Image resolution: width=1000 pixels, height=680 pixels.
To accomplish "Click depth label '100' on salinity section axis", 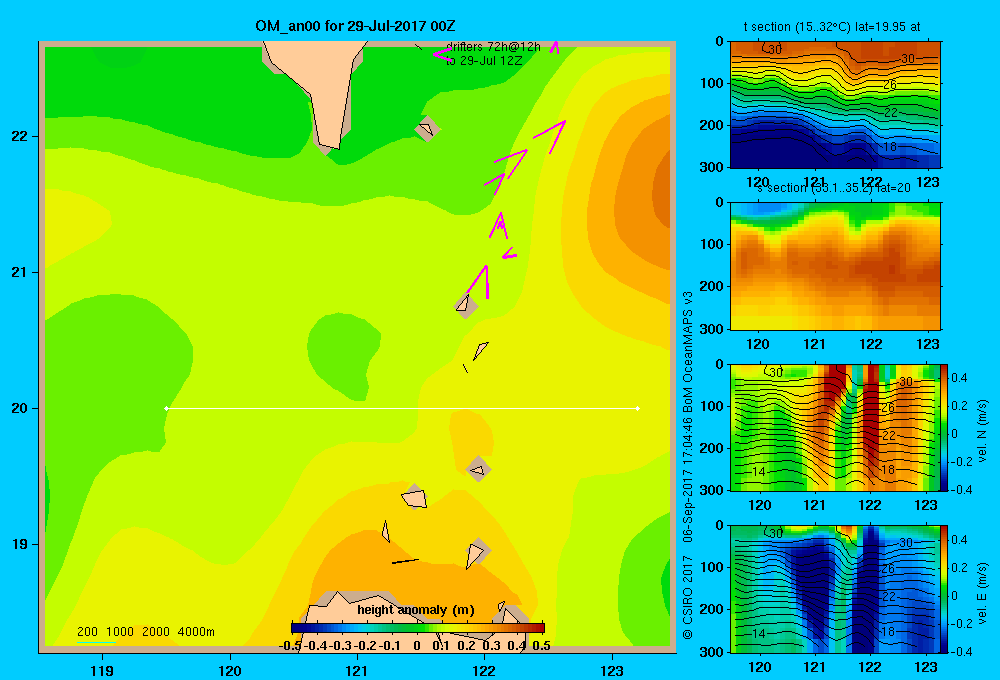I will [x=712, y=244].
